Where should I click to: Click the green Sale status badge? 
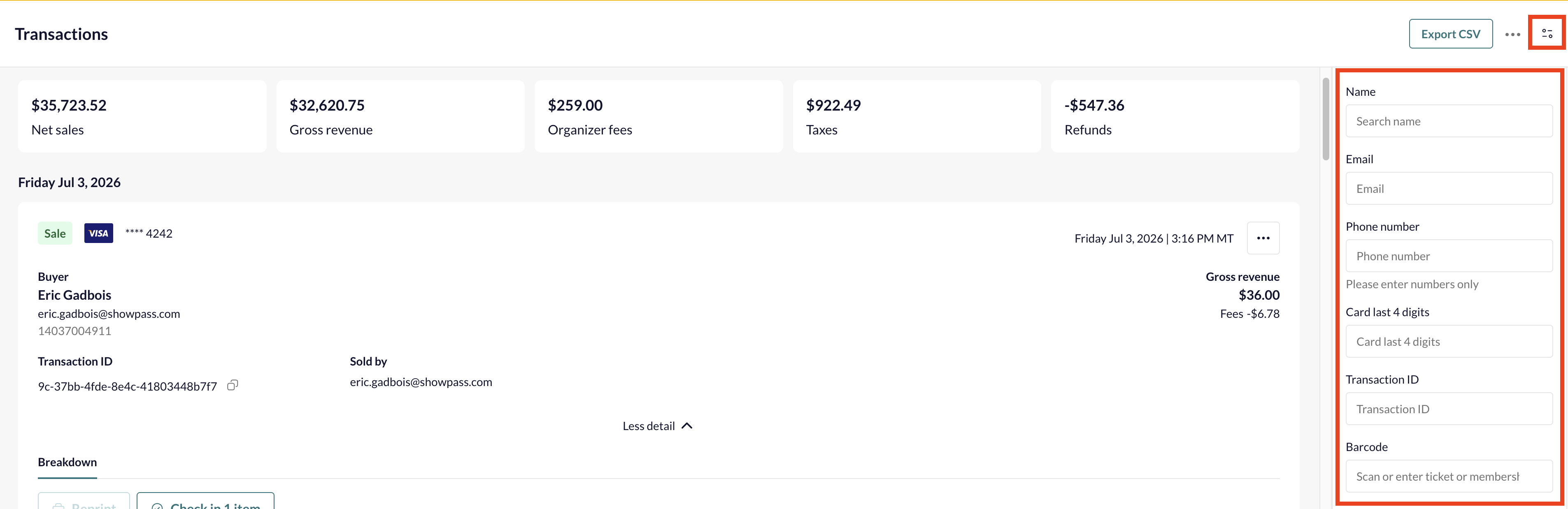pyautogui.click(x=55, y=233)
